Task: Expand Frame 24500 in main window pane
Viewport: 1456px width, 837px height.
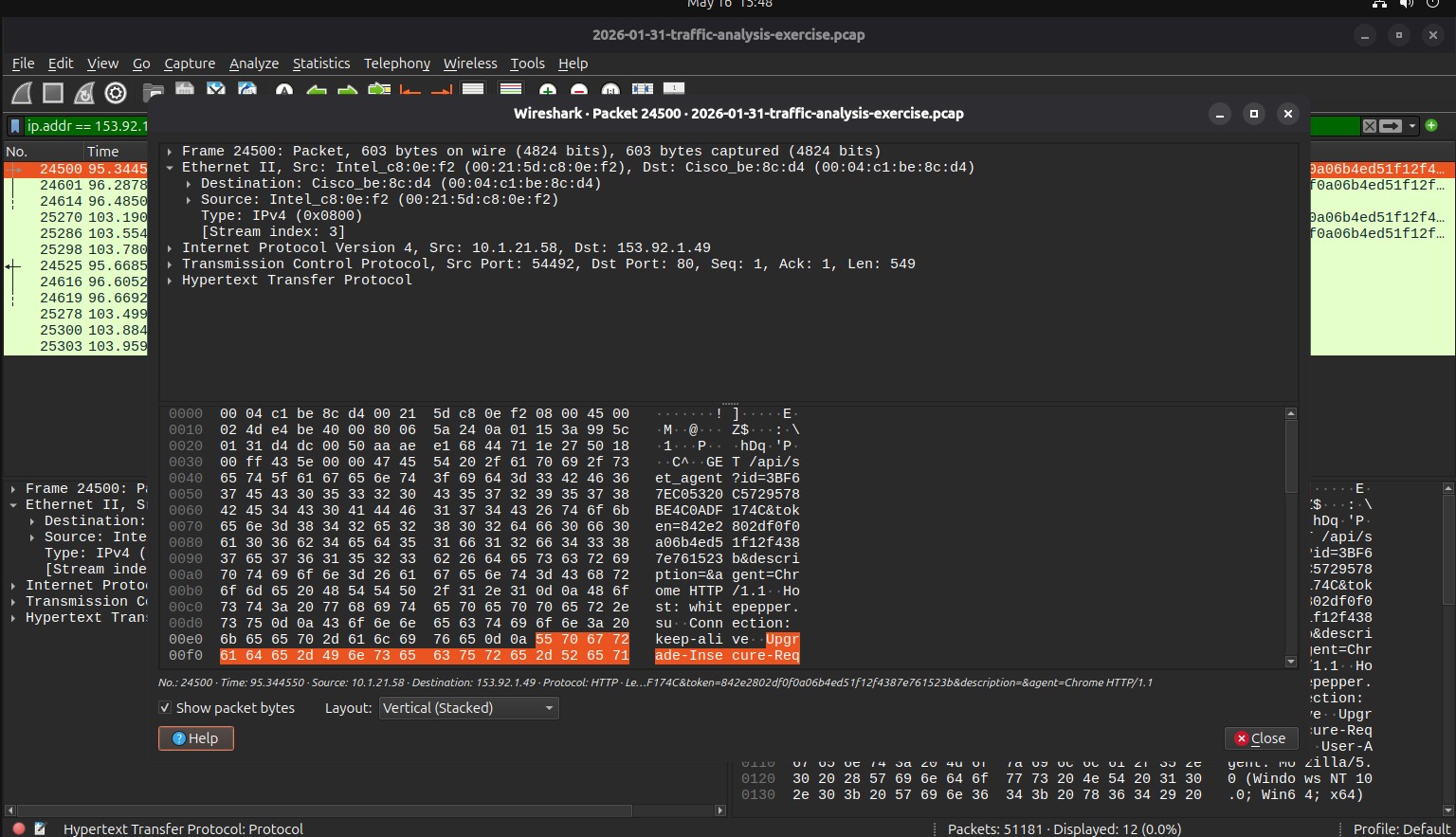Action: pos(12,489)
